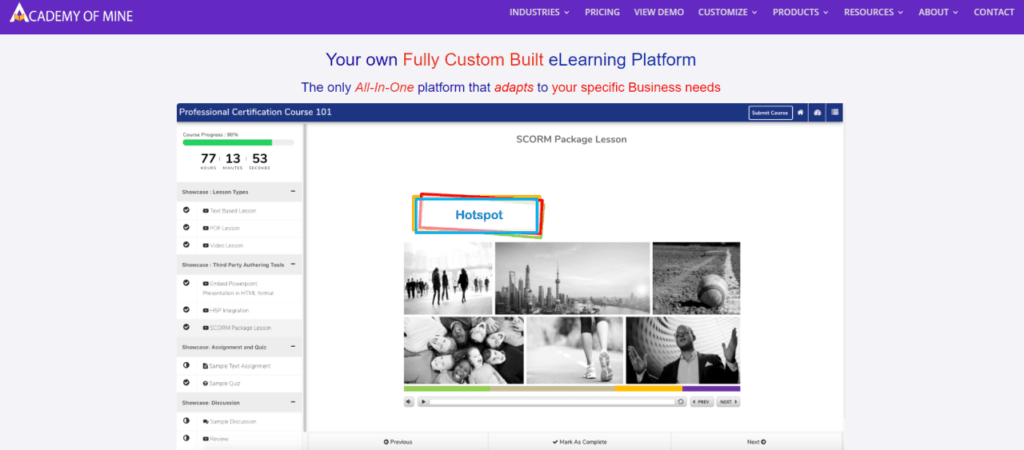Toggle status circle for Sample Text Assignment
The width and height of the screenshot is (1024, 450).
coord(187,366)
